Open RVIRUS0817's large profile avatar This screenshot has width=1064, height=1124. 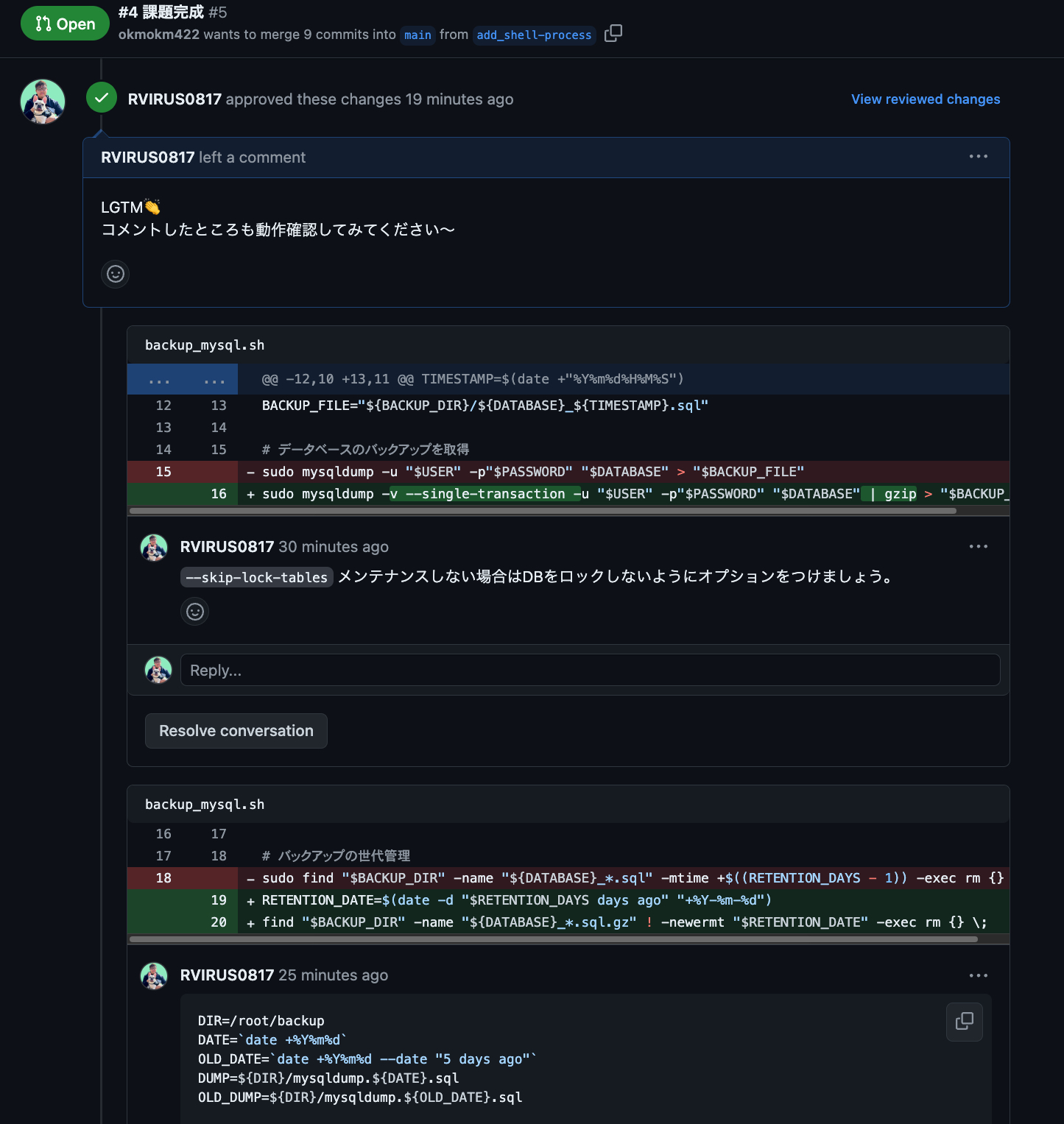pos(43,102)
